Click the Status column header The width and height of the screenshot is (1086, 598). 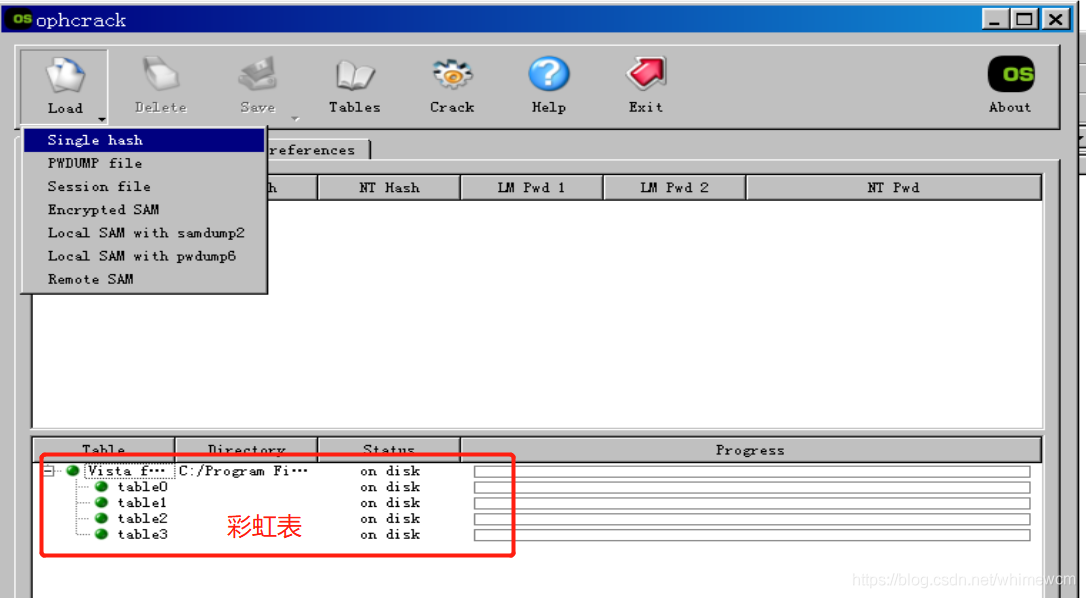pyautogui.click(x=389, y=450)
